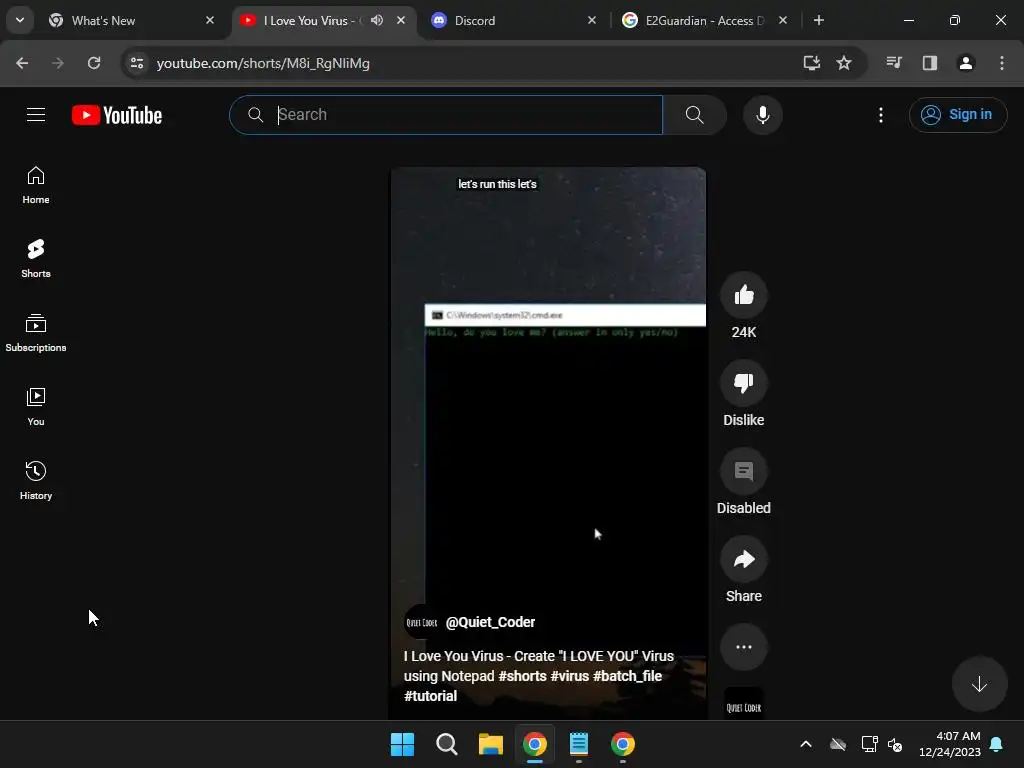Open Chrome media controls

(894, 63)
